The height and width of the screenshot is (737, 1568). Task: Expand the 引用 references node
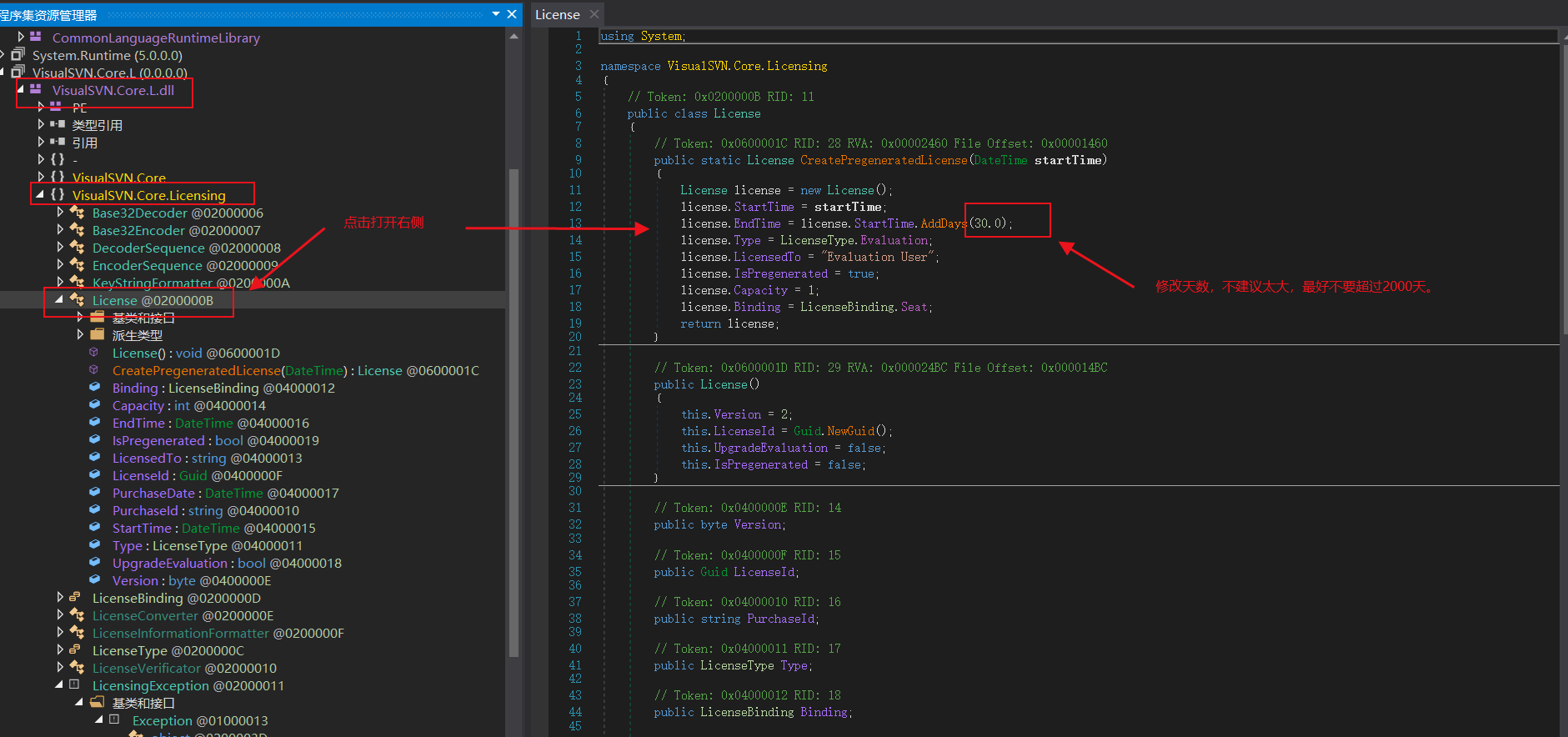click(x=41, y=142)
